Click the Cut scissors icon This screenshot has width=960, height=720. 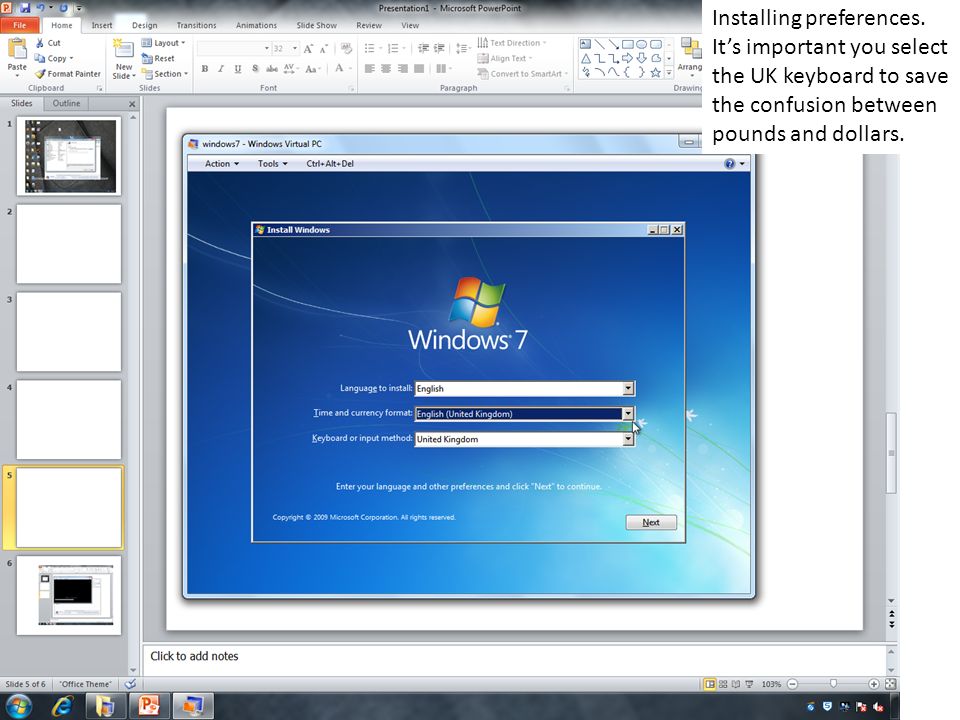coord(40,43)
